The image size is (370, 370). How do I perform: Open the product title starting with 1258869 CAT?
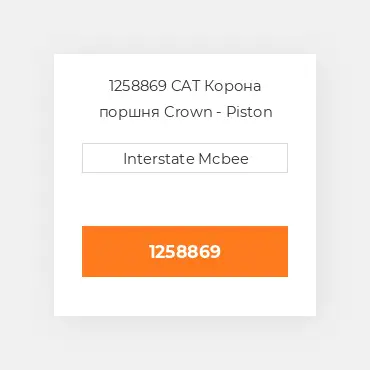tap(185, 99)
